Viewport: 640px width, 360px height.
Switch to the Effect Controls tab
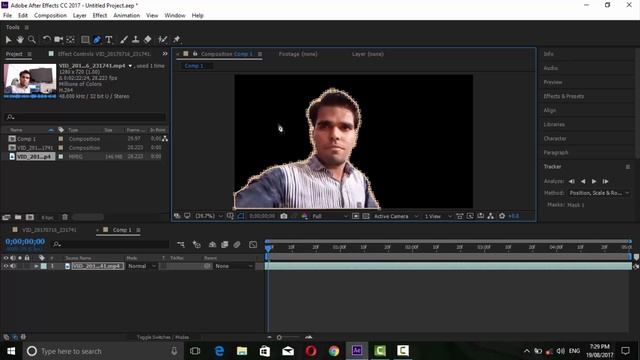[104, 54]
